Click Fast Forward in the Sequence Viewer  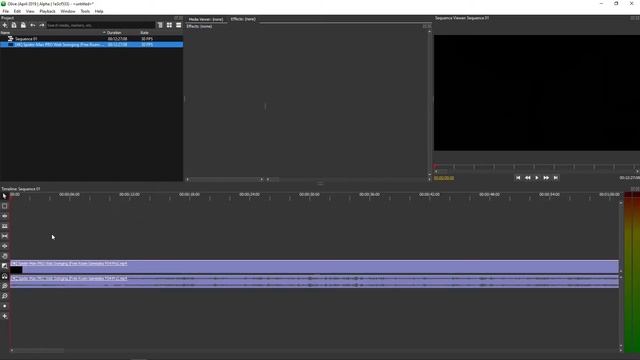tap(546, 178)
